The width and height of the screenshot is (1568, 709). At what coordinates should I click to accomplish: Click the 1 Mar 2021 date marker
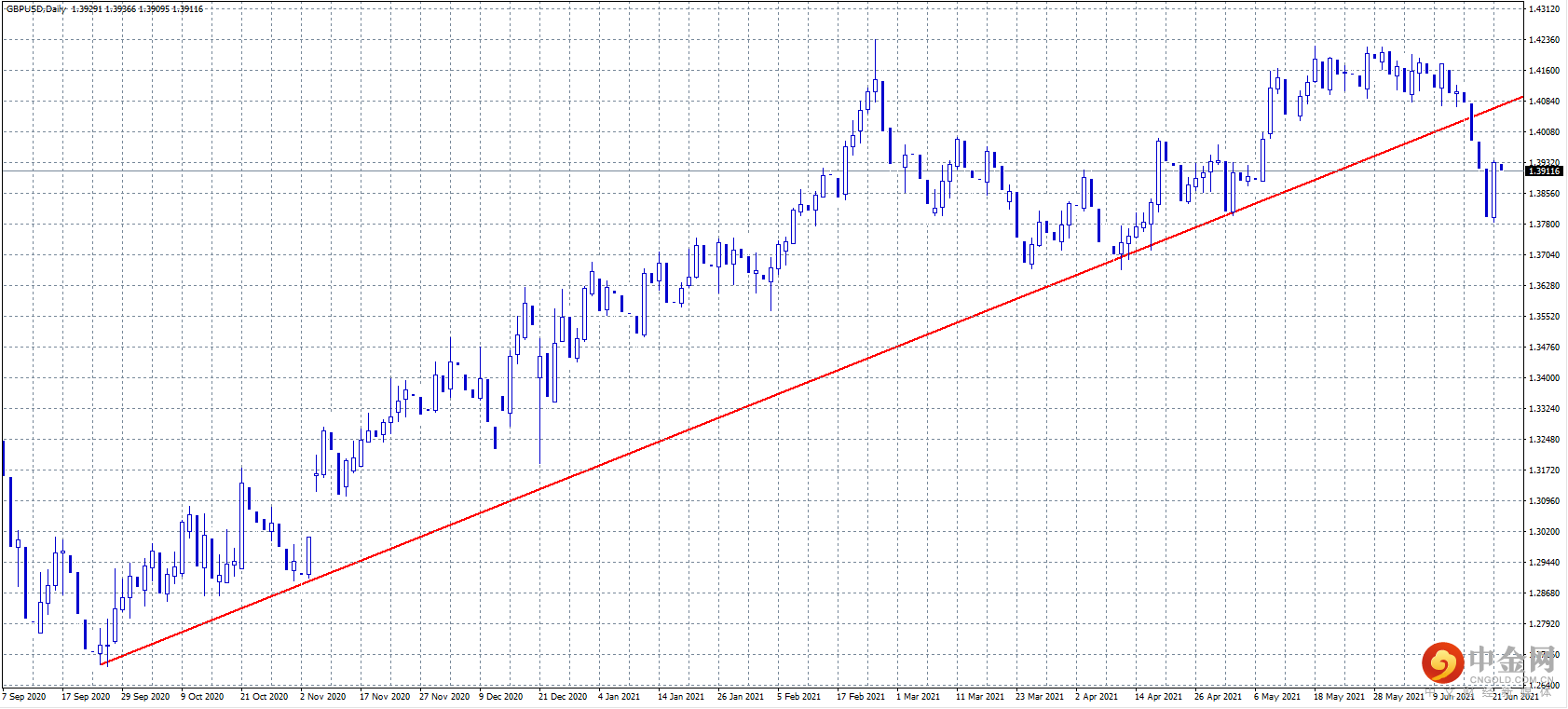(x=918, y=696)
